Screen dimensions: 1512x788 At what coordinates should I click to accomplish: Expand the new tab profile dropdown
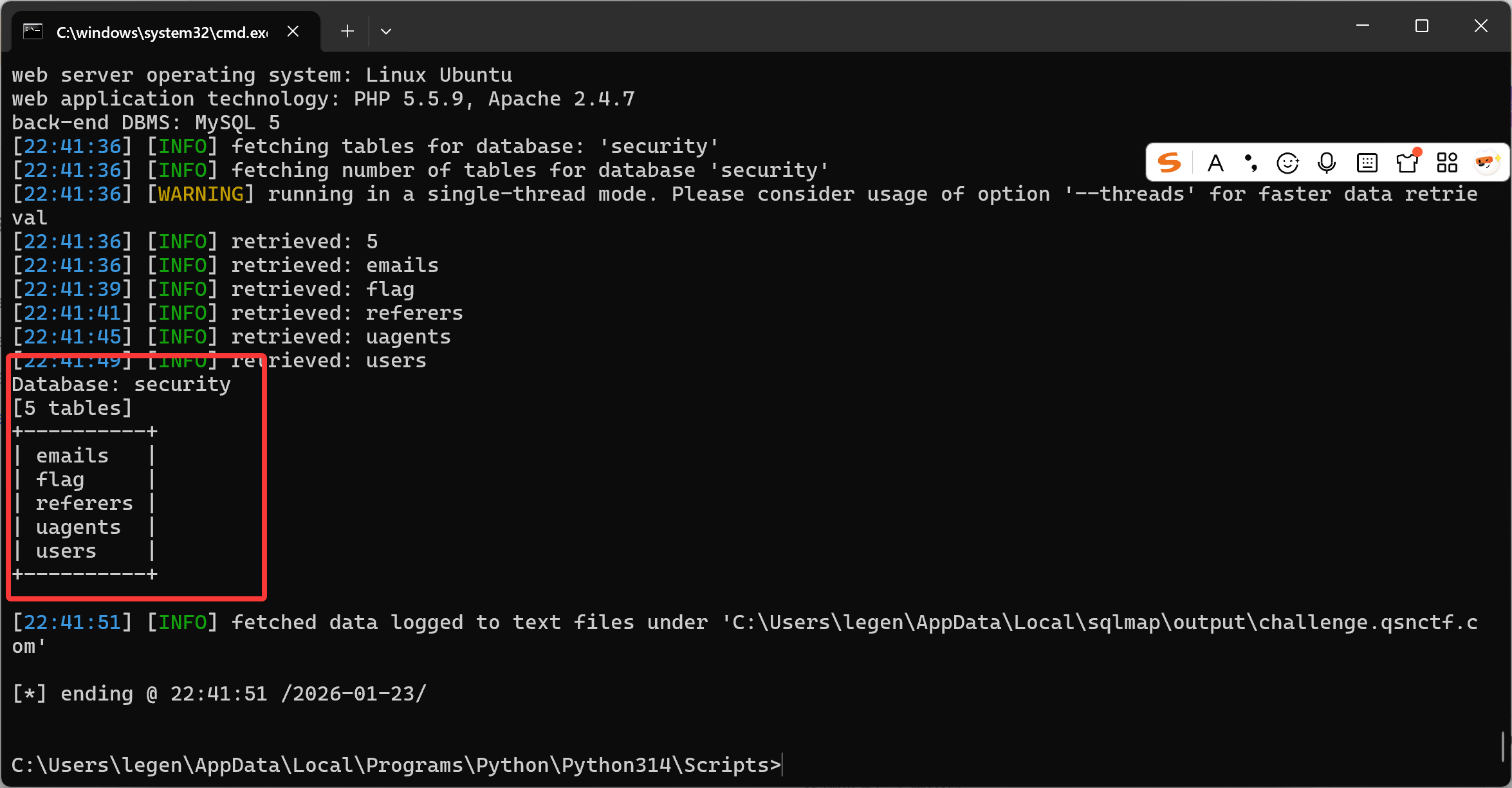click(386, 31)
